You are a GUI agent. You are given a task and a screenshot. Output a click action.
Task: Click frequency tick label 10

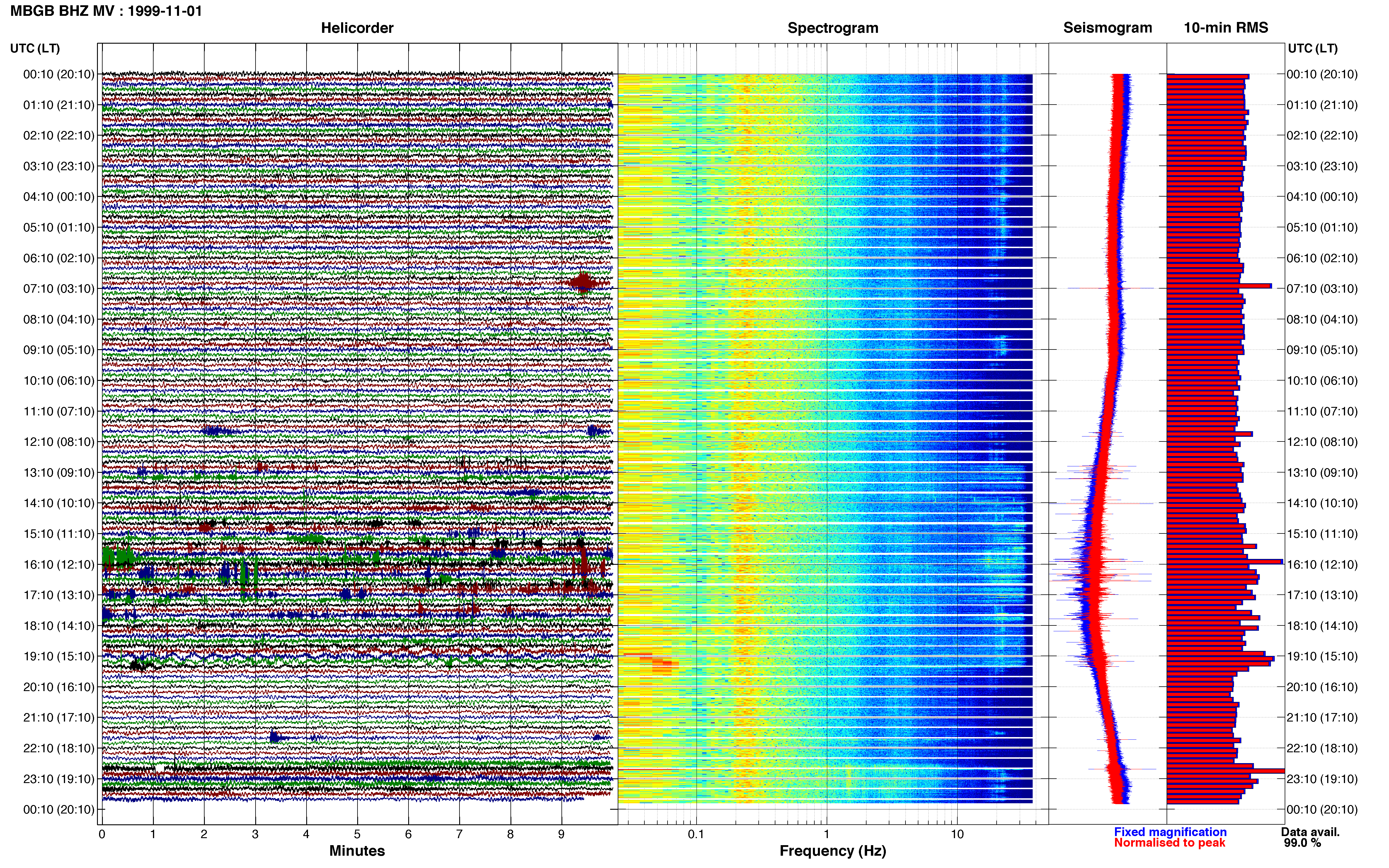click(x=957, y=834)
